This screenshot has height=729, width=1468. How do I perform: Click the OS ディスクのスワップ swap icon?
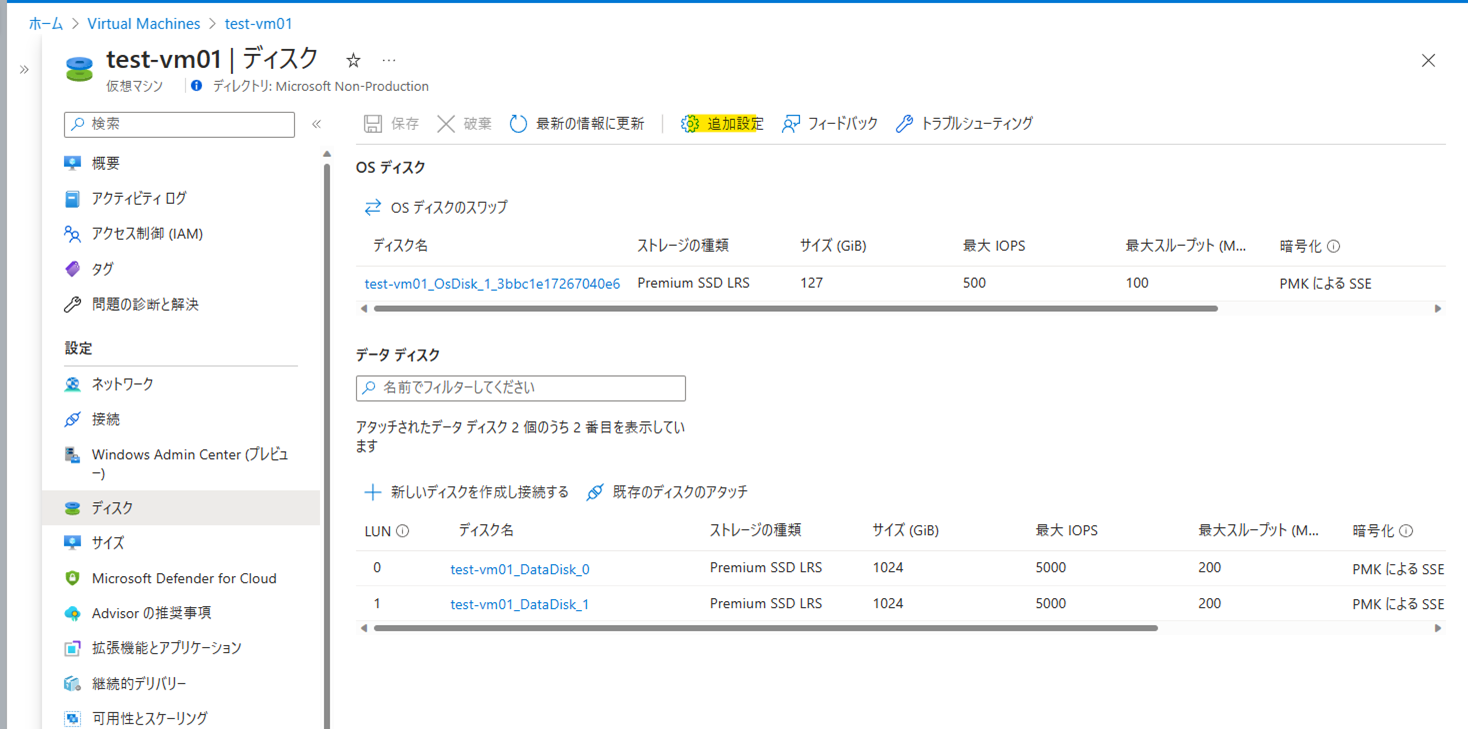click(373, 207)
